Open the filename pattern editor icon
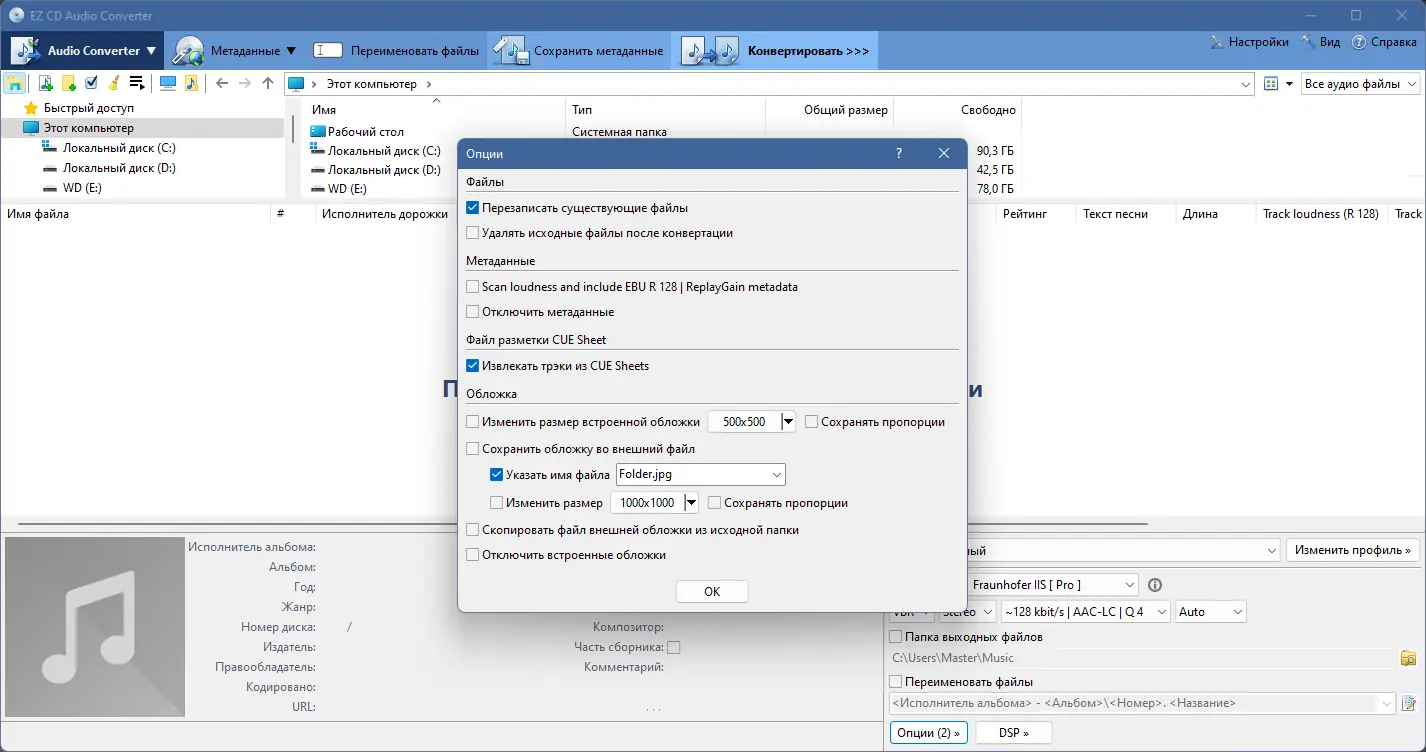The image size is (1426, 752). point(1410,703)
